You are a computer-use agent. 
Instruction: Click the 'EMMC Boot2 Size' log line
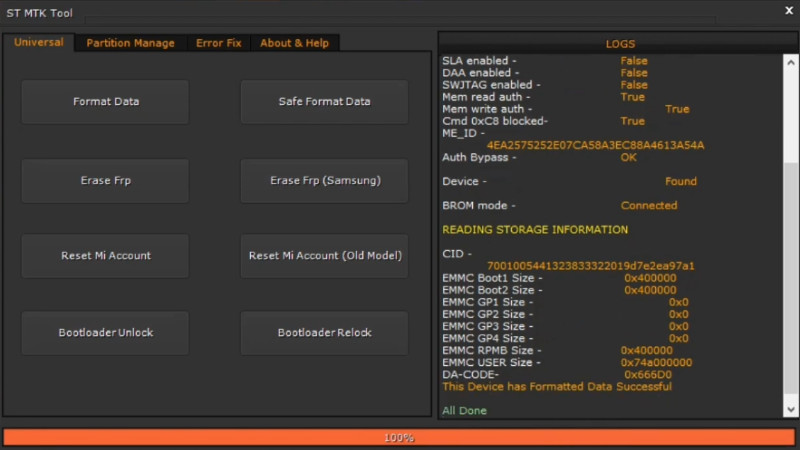(559, 290)
